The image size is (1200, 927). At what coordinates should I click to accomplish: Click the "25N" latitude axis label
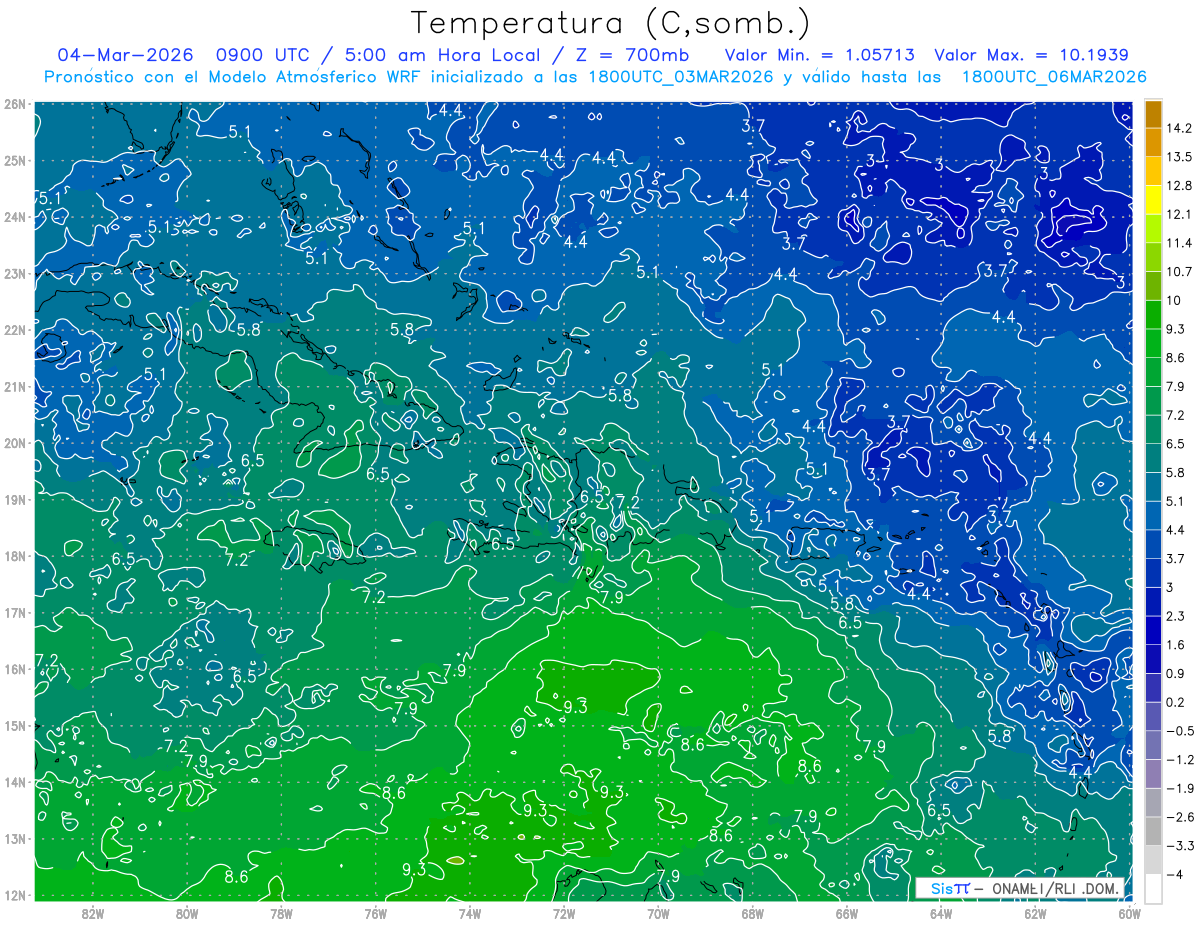point(15,160)
